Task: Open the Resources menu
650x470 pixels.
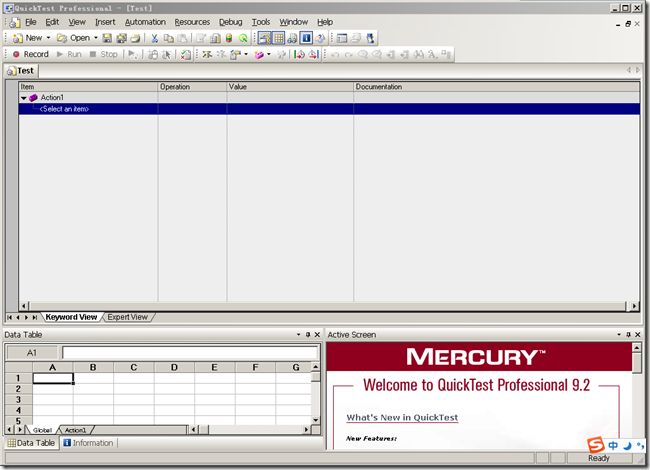Action: (192, 22)
